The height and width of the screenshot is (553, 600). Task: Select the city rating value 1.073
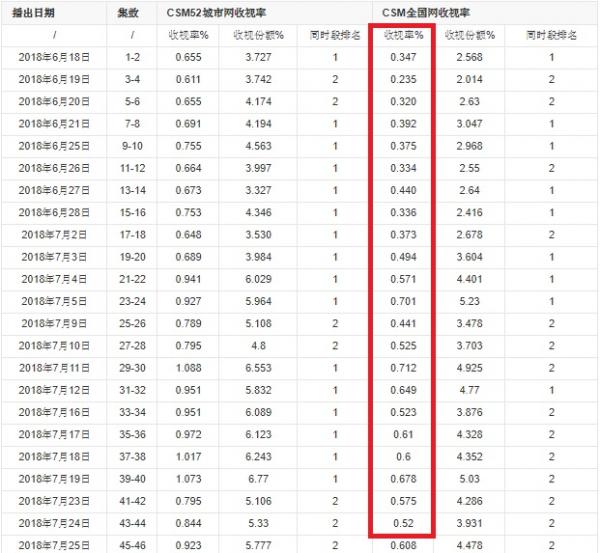click(x=188, y=479)
